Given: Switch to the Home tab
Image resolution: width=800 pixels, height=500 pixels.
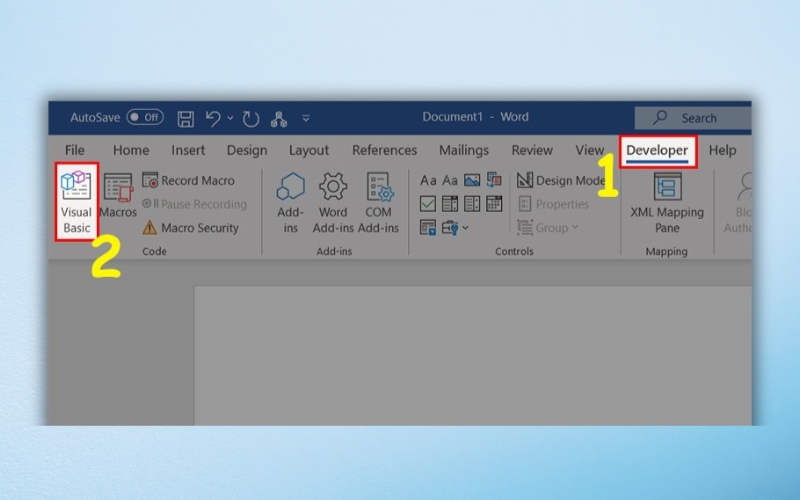Looking at the screenshot, I should [x=131, y=150].
